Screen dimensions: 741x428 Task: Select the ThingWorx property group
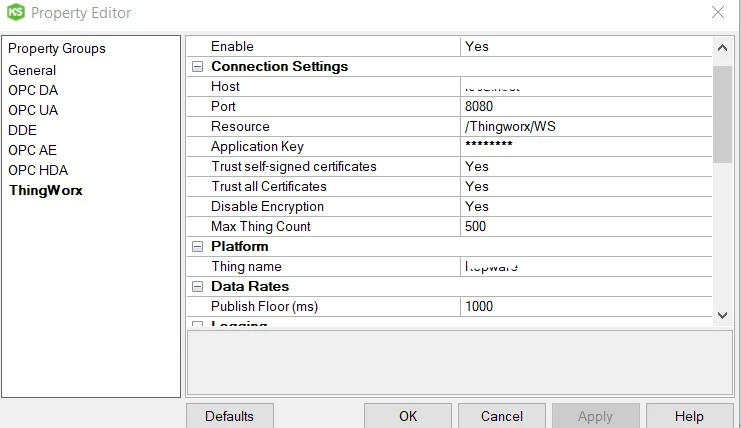point(46,190)
